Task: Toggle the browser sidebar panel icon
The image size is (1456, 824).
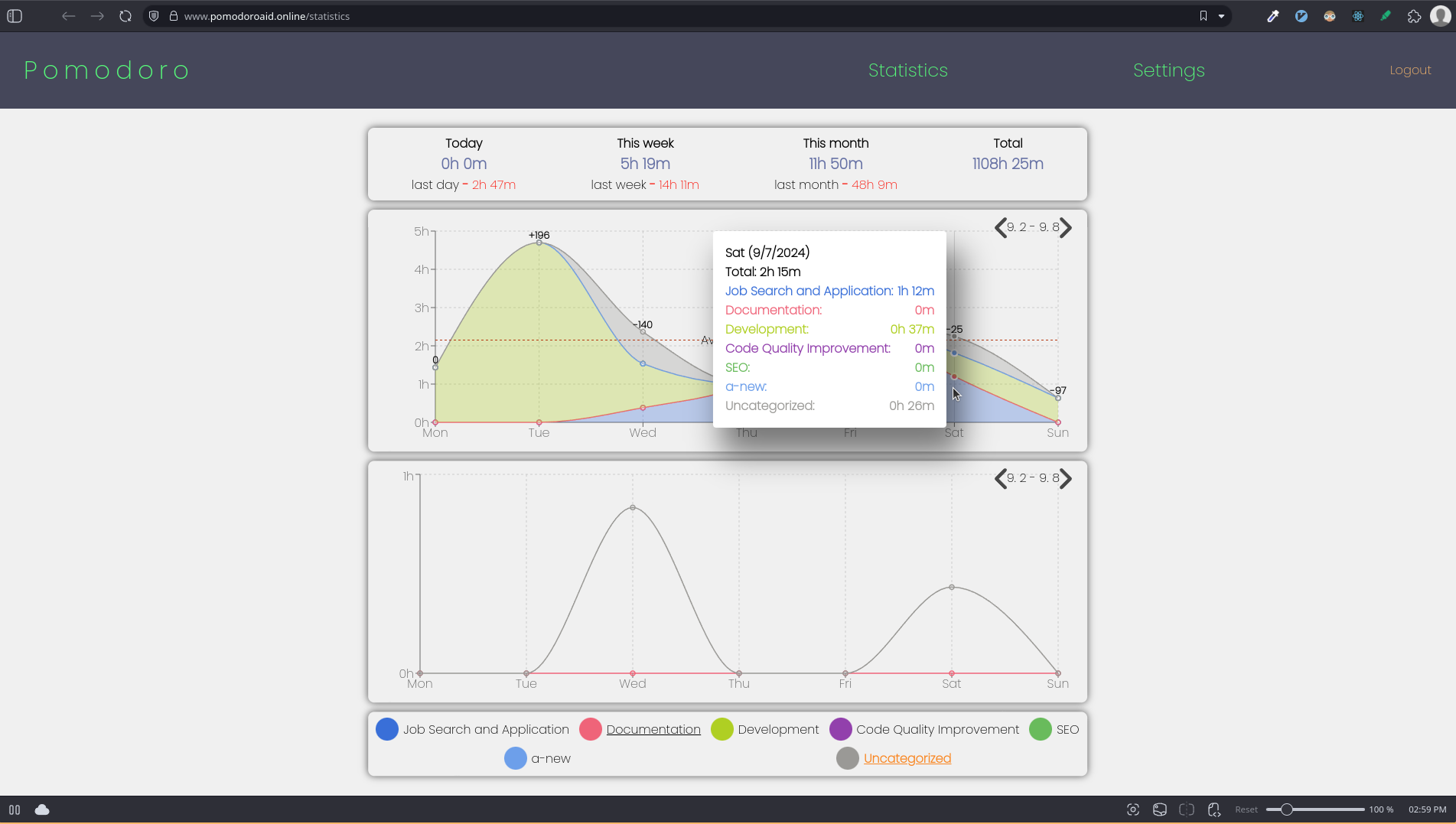Action: 15,16
